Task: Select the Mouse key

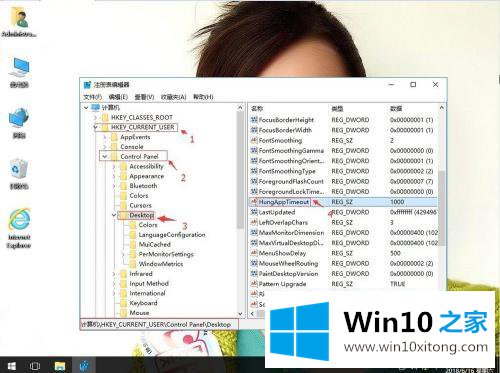Action: coord(139,313)
